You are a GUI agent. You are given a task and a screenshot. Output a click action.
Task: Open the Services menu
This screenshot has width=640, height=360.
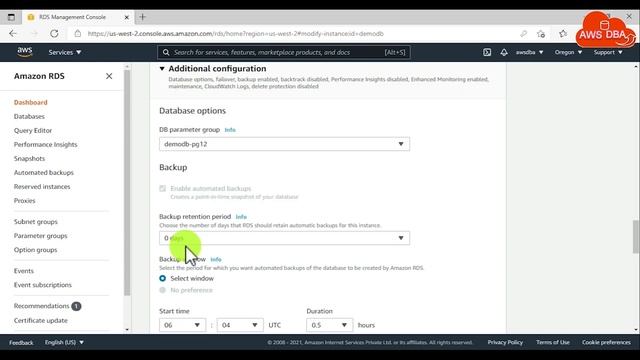[65, 52]
